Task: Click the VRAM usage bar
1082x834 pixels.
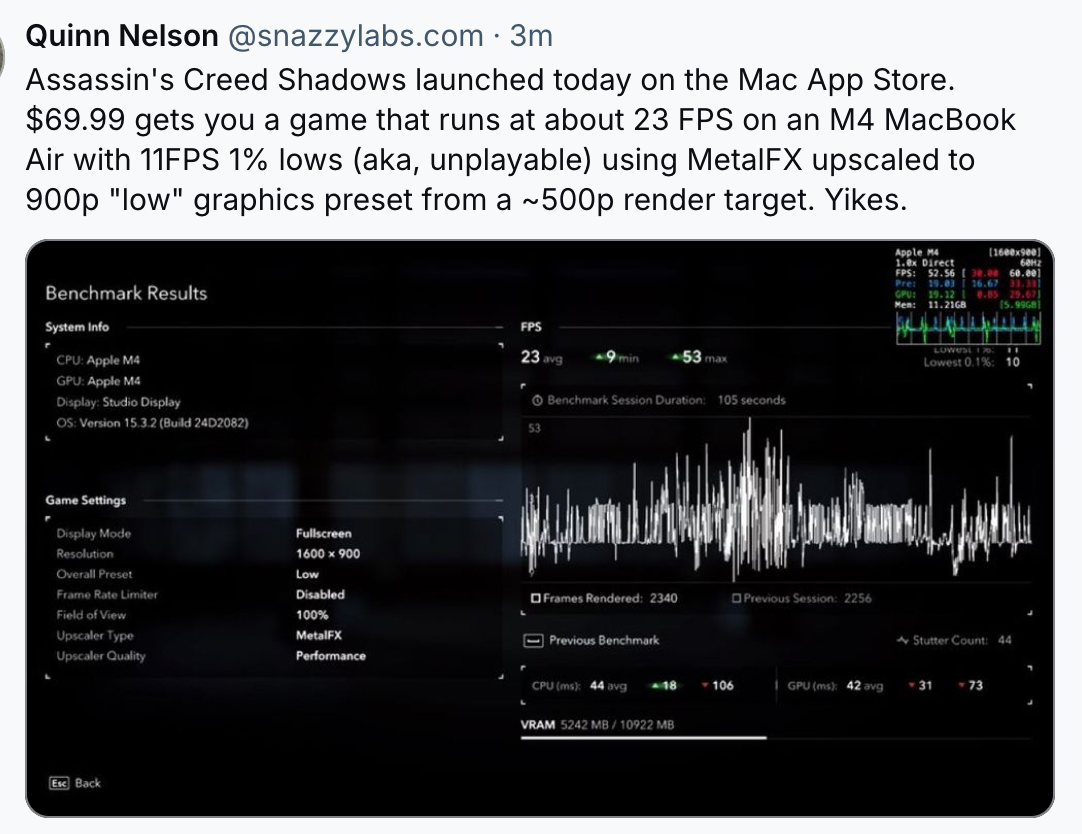Action: click(776, 738)
